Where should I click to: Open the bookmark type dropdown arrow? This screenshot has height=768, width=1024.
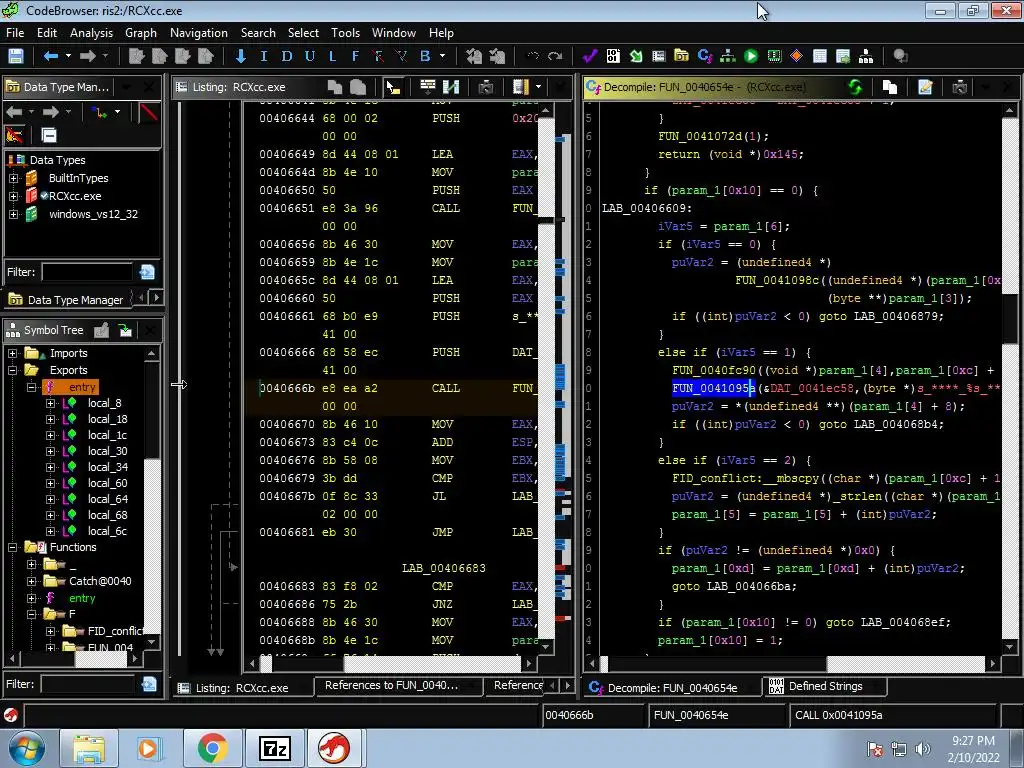click(442, 56)
